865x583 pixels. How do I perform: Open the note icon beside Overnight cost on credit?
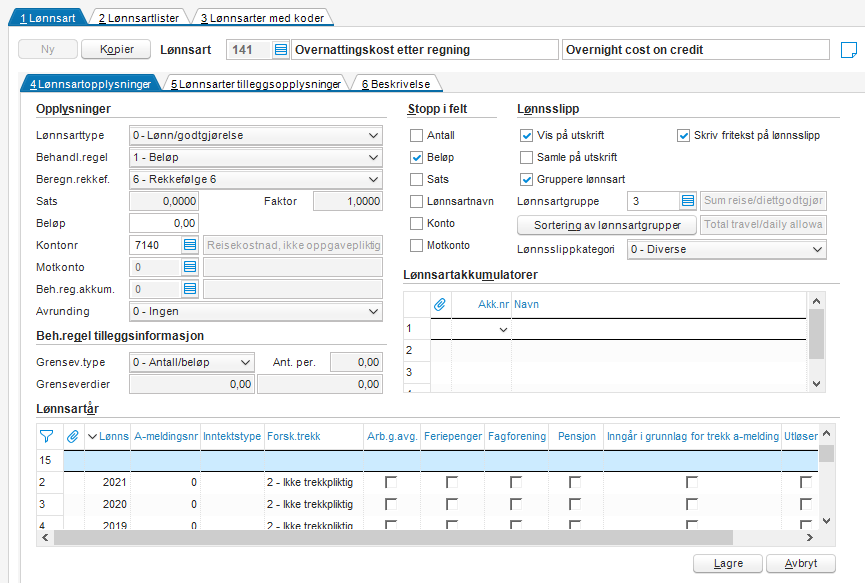tap(848, 50)
